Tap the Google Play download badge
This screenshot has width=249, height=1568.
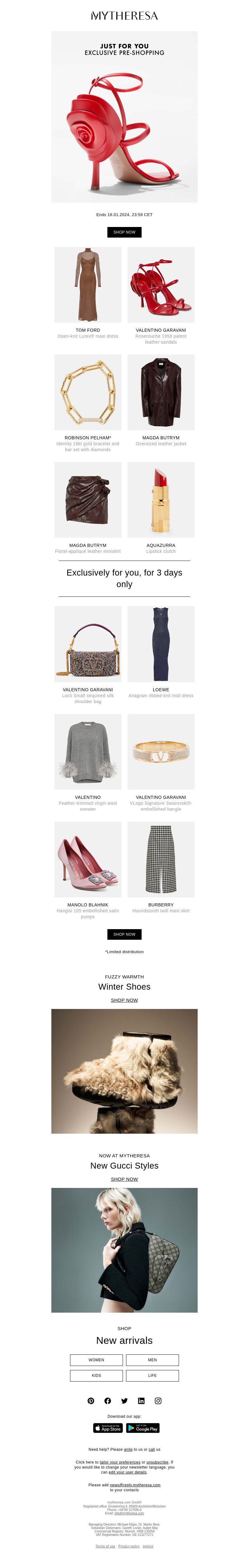143,1428
